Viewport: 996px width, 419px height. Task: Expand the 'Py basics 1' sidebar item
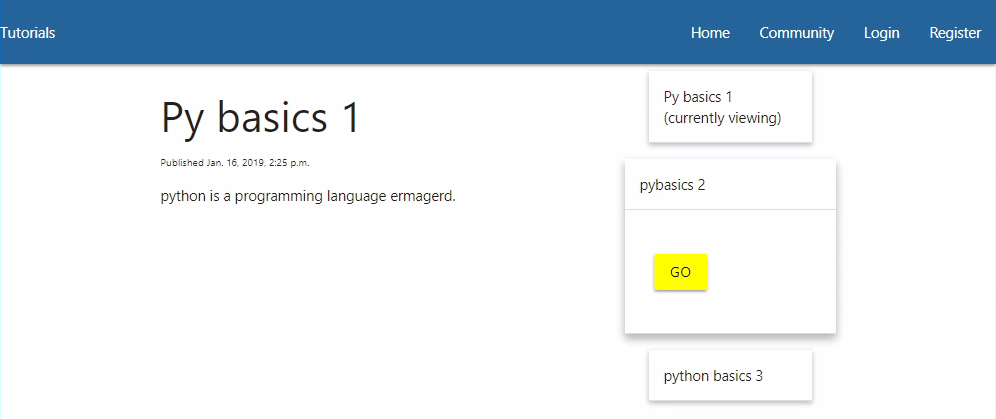[699, 97]
